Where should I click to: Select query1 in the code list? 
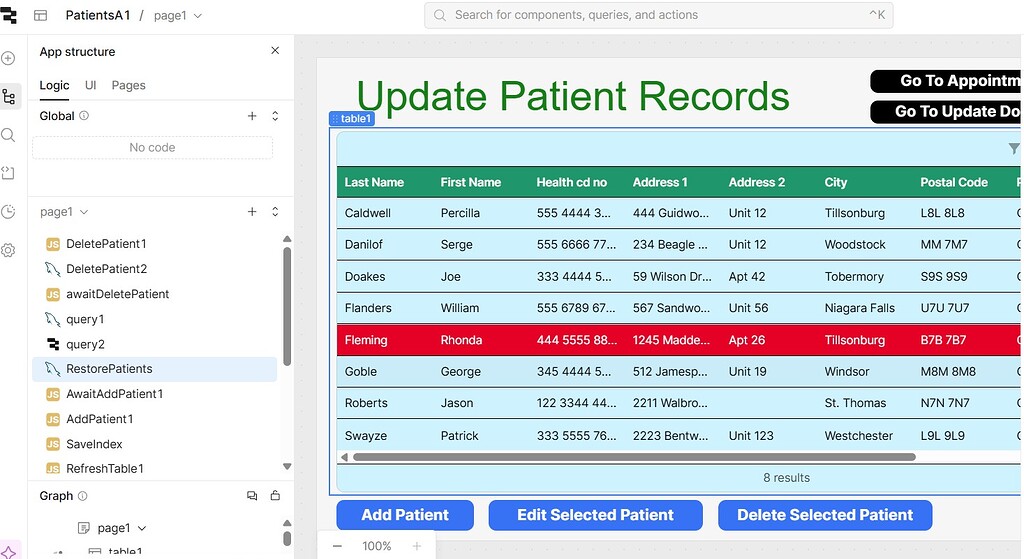pyautogui.click(x=155, y=319)
